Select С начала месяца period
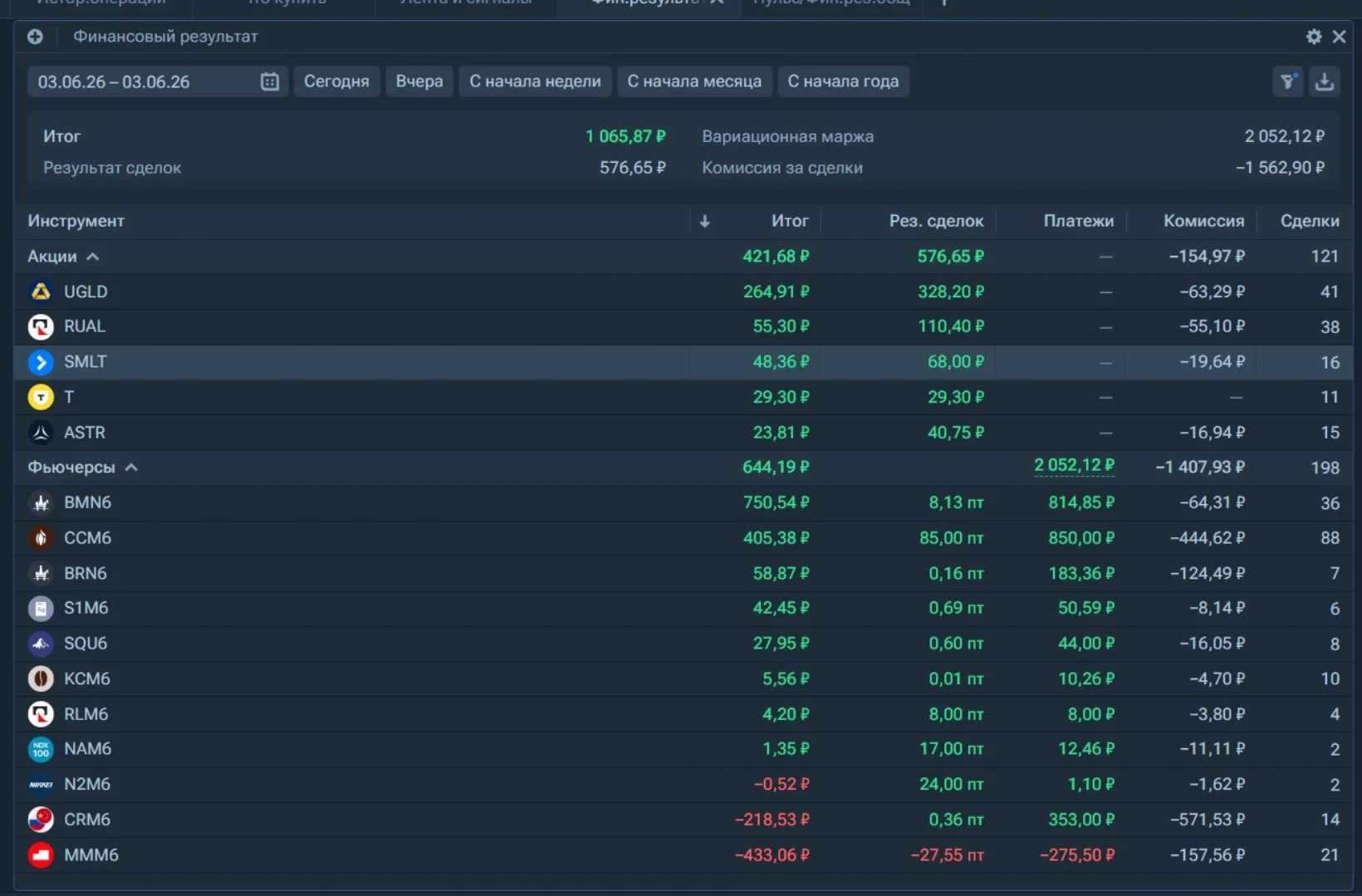Screen dimensions: 1362x896 [x=694, y=81]
